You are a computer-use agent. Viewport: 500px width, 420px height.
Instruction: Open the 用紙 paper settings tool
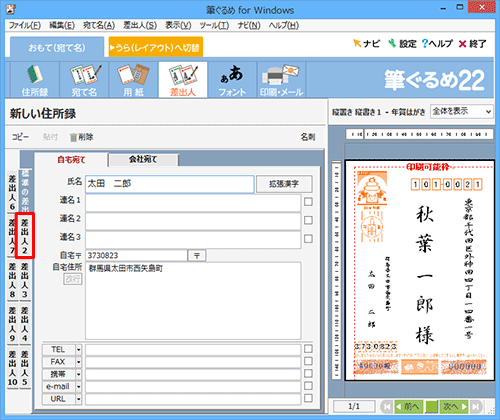click(133, 80)
